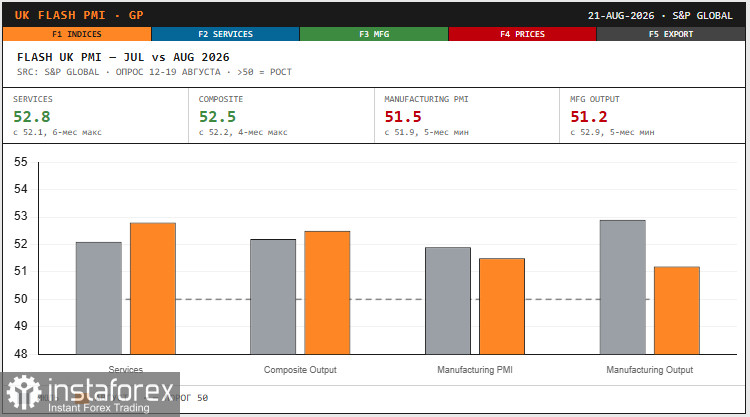This screenshot has height=417, width=750.
Task: Click the title FLASH UK PMI – JUL vs AUG 2026
Action: [x=123, y=57]
